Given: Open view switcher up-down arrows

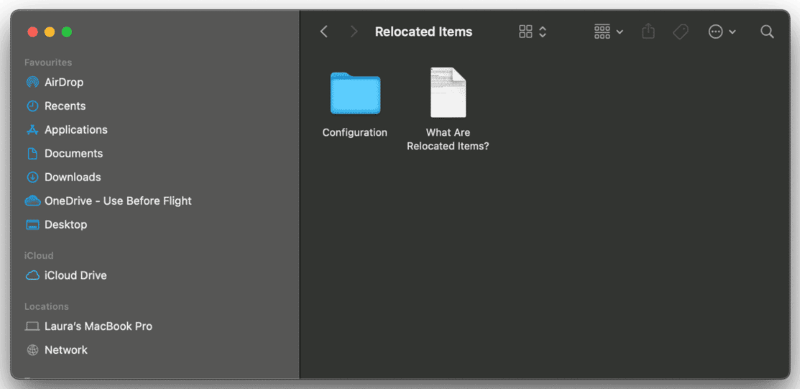Looking at the screenshot, I should click(543, 32).
